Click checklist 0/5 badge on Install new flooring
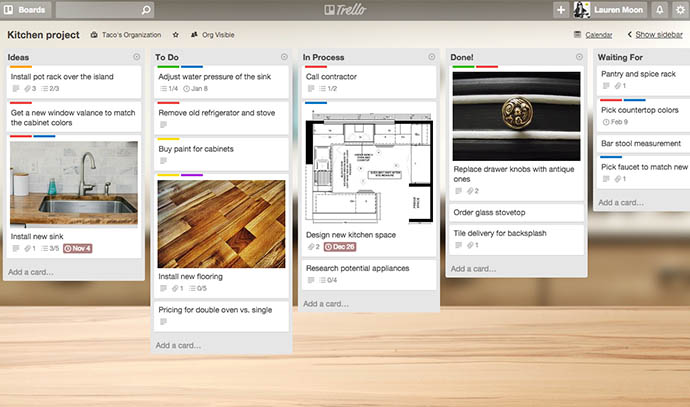The width and height of the screenshot is (690, 407). click(x=198, y=288)
